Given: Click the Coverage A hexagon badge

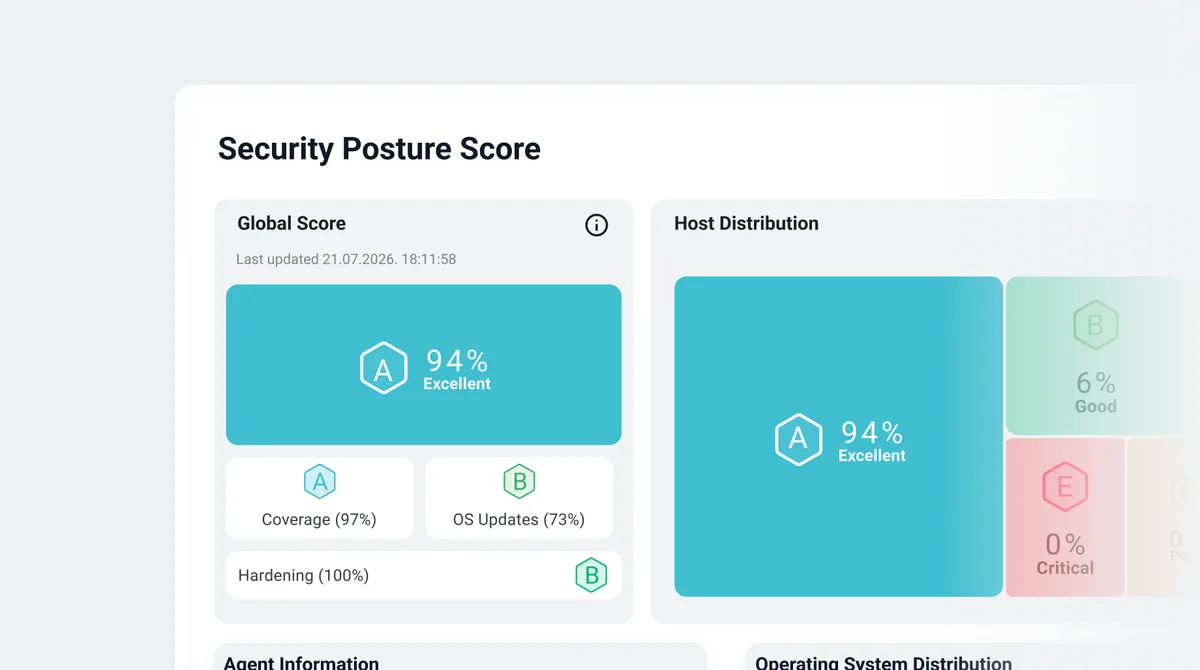Looking at the screenshot, I should click(320, 482).
